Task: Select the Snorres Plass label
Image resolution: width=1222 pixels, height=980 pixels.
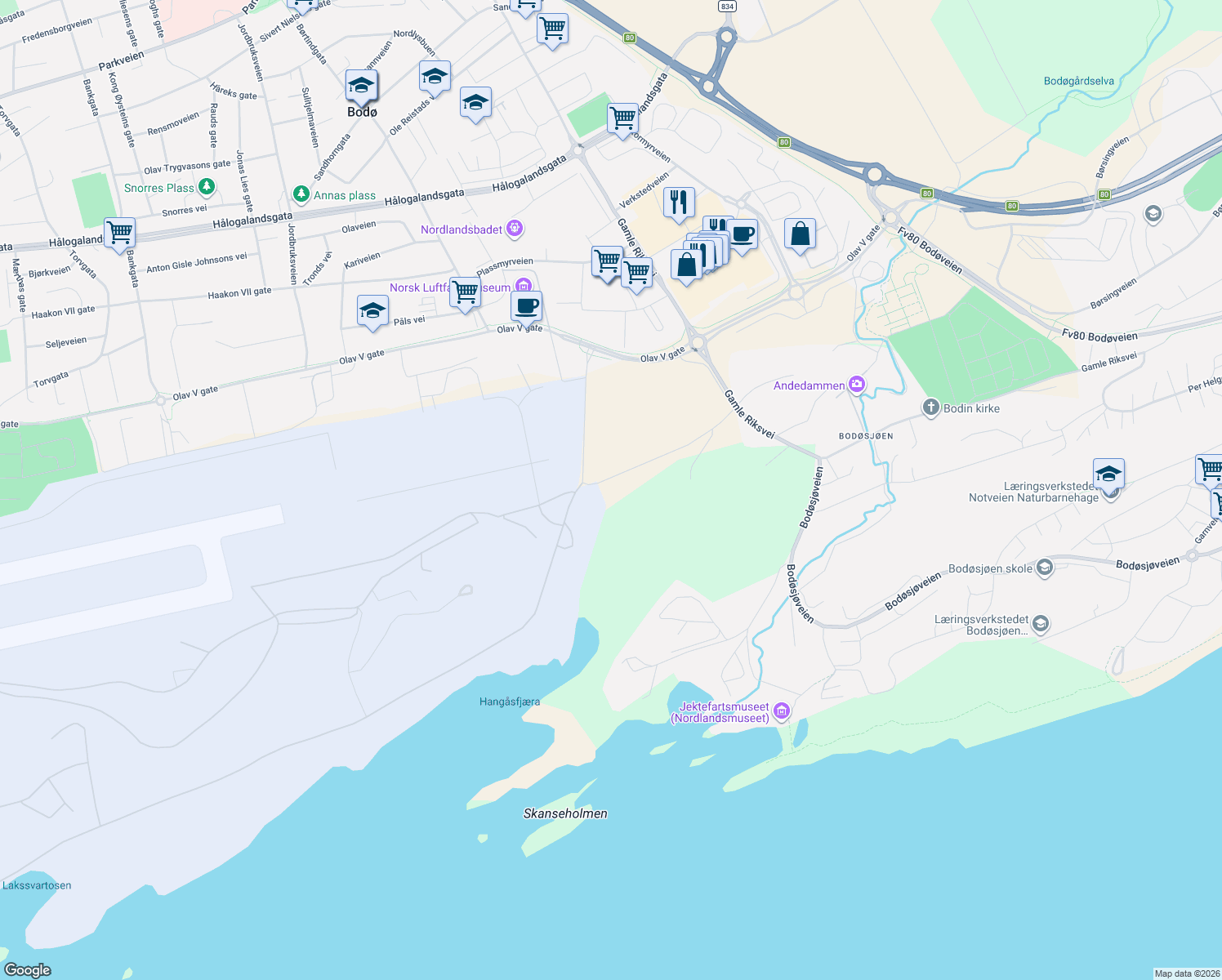Action: coord(159,188)
